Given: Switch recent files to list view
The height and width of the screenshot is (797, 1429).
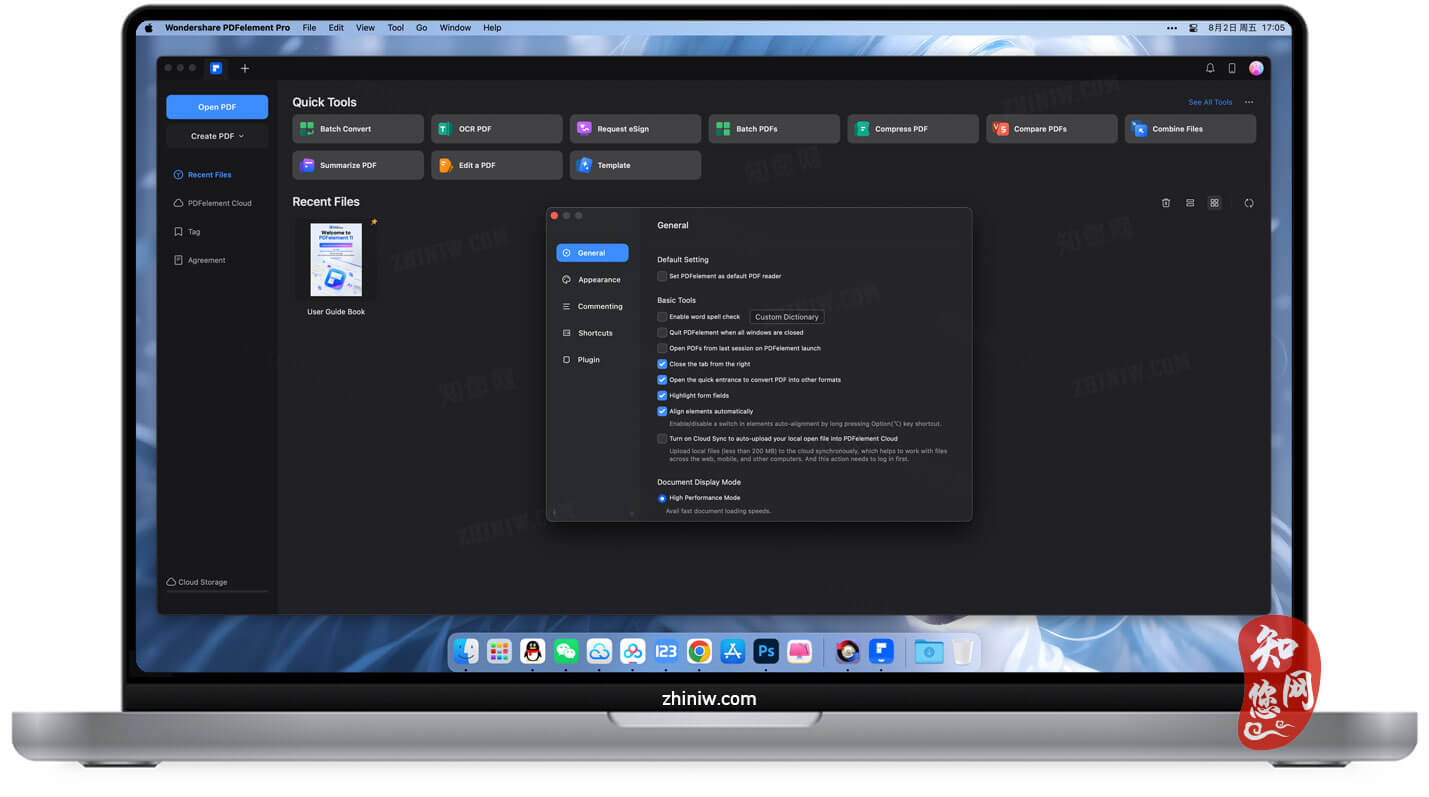Looking at the screenshot, I should (1190, 203).
